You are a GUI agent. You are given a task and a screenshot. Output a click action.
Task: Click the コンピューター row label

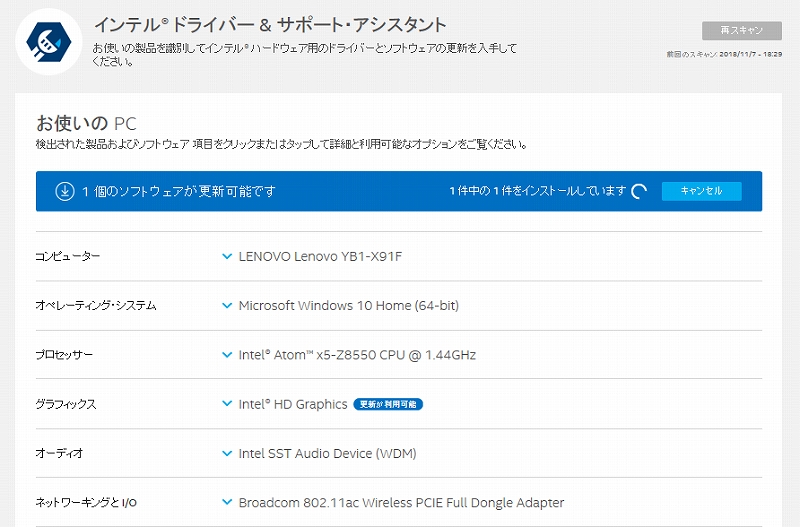click(67, 256)
